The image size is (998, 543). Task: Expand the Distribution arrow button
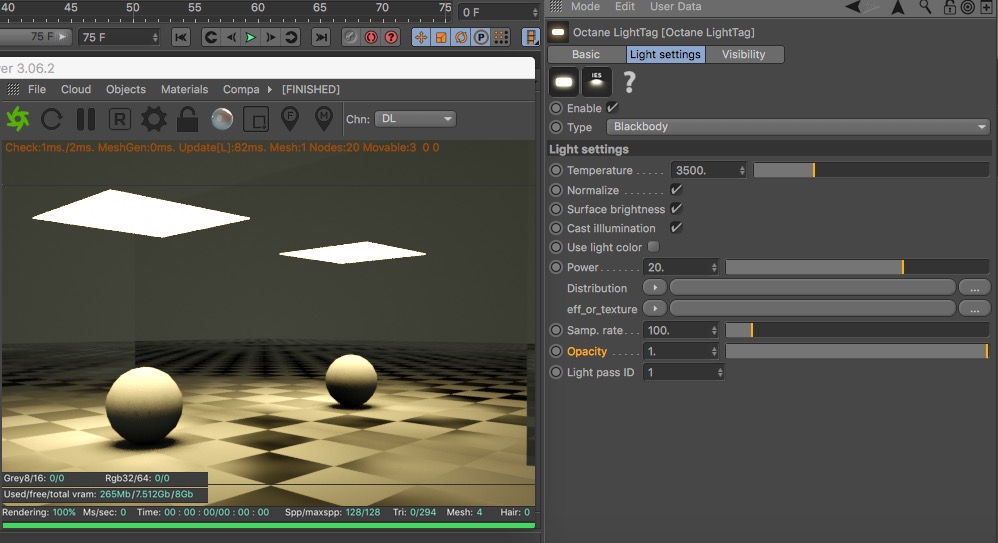point(654,288)
